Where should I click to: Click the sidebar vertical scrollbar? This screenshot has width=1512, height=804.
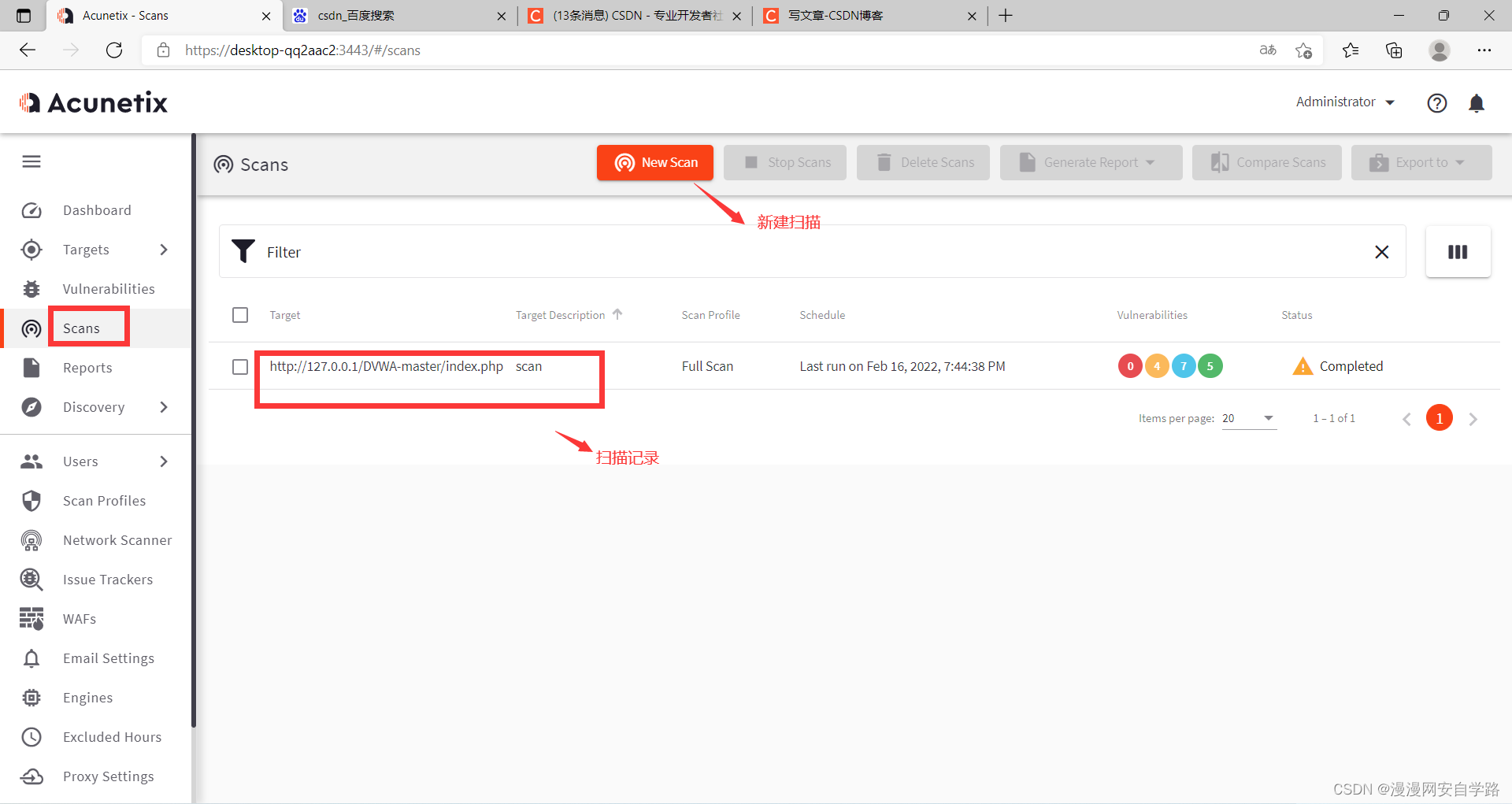[x=194, y=429]
